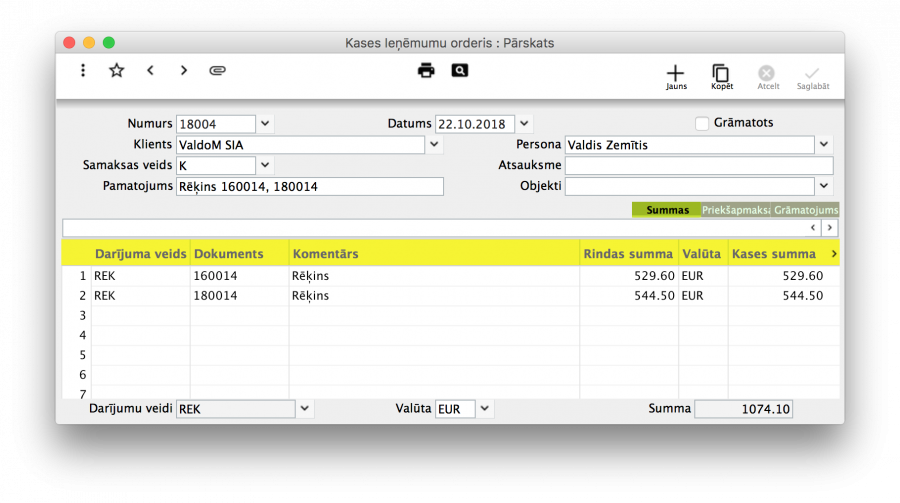Click the Pamatojums text field

point(309,186)
